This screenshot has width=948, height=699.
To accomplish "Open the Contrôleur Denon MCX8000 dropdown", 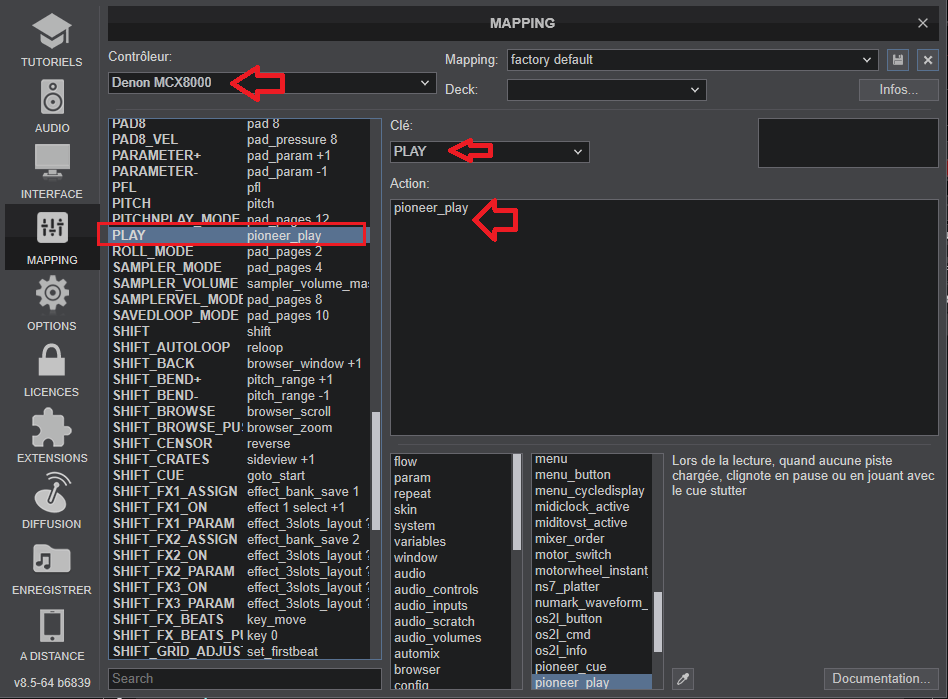I will pyautogui.click(x=272, y=83).
